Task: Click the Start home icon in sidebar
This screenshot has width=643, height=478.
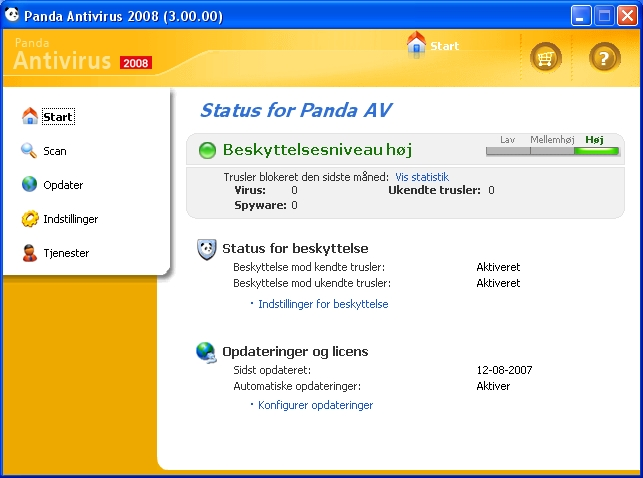Action: [x=29, y=117]
